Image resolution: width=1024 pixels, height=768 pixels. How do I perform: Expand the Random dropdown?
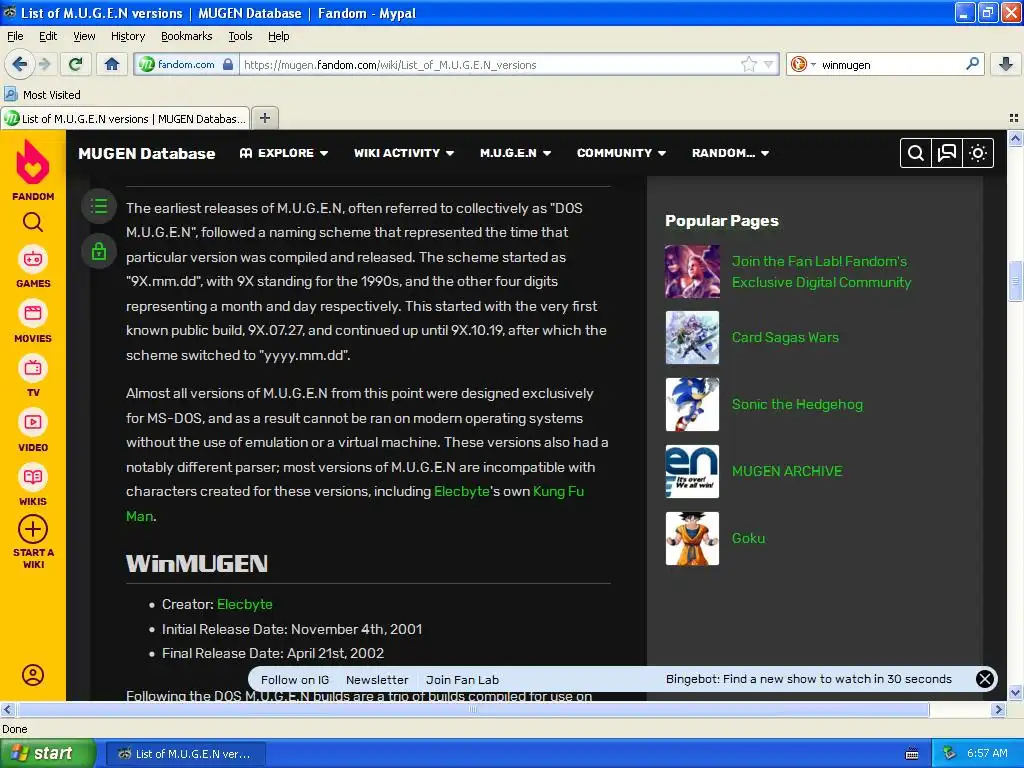point(730,153)
